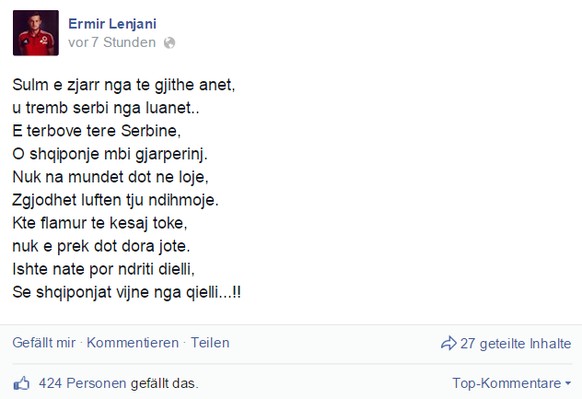Screen dimensions: 582x399
Task: Click the 'gefällt das.' text
Action: pos(164,383)
